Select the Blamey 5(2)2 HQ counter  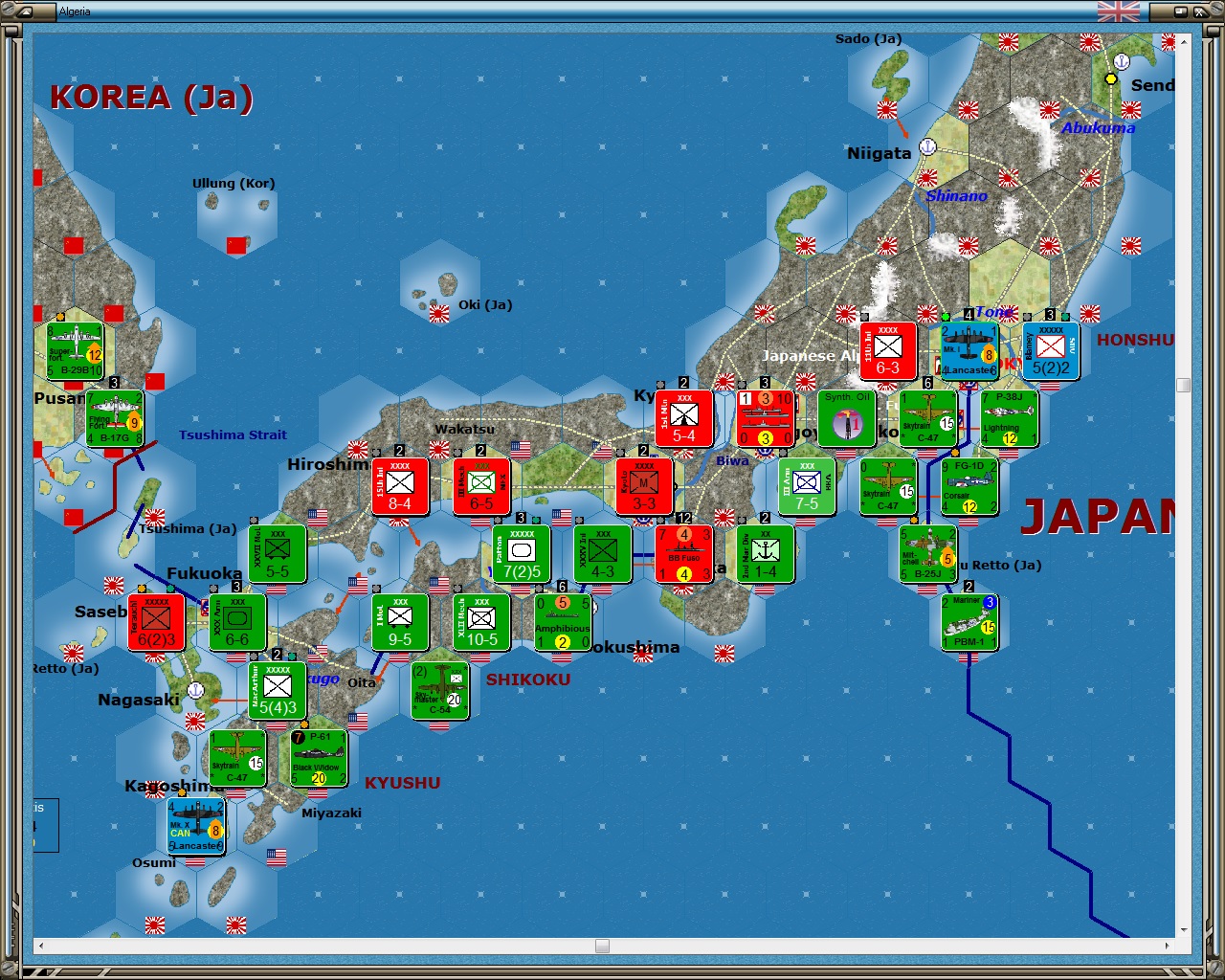(1051, 351)
